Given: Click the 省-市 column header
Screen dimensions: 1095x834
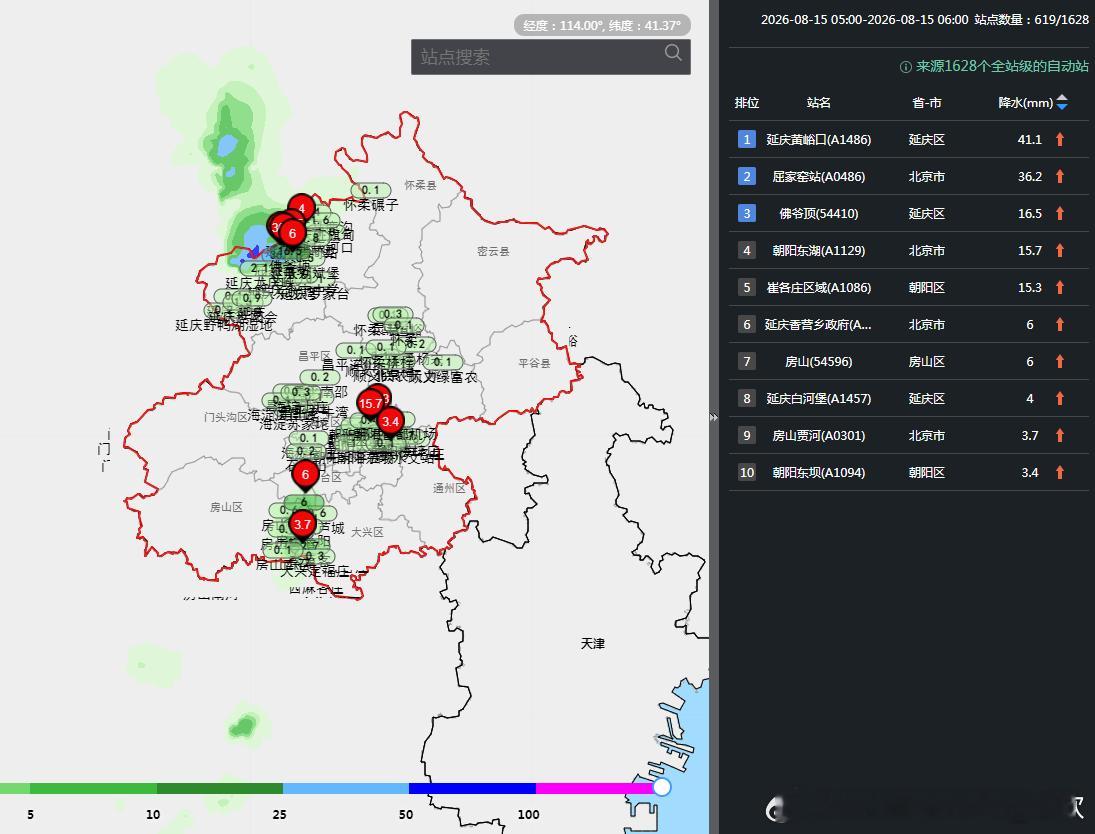Looking at the screenshot, I should (x=927, y=103).
